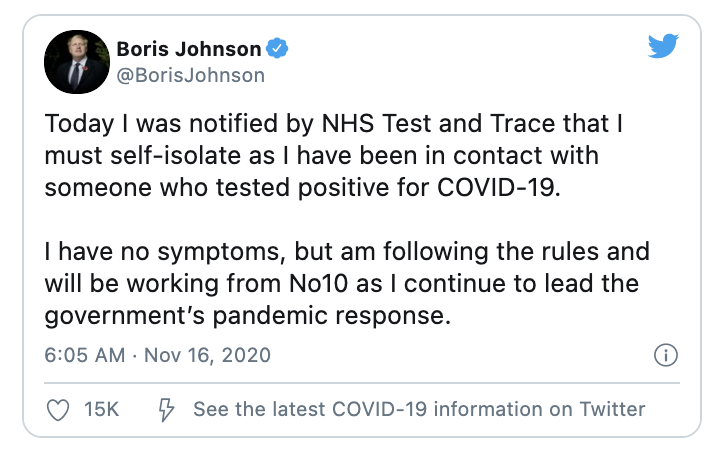The width and height of the screenshot is (718, 452).
Task: Open See the latest COVID-19 information link
Action: click(418, 409)
